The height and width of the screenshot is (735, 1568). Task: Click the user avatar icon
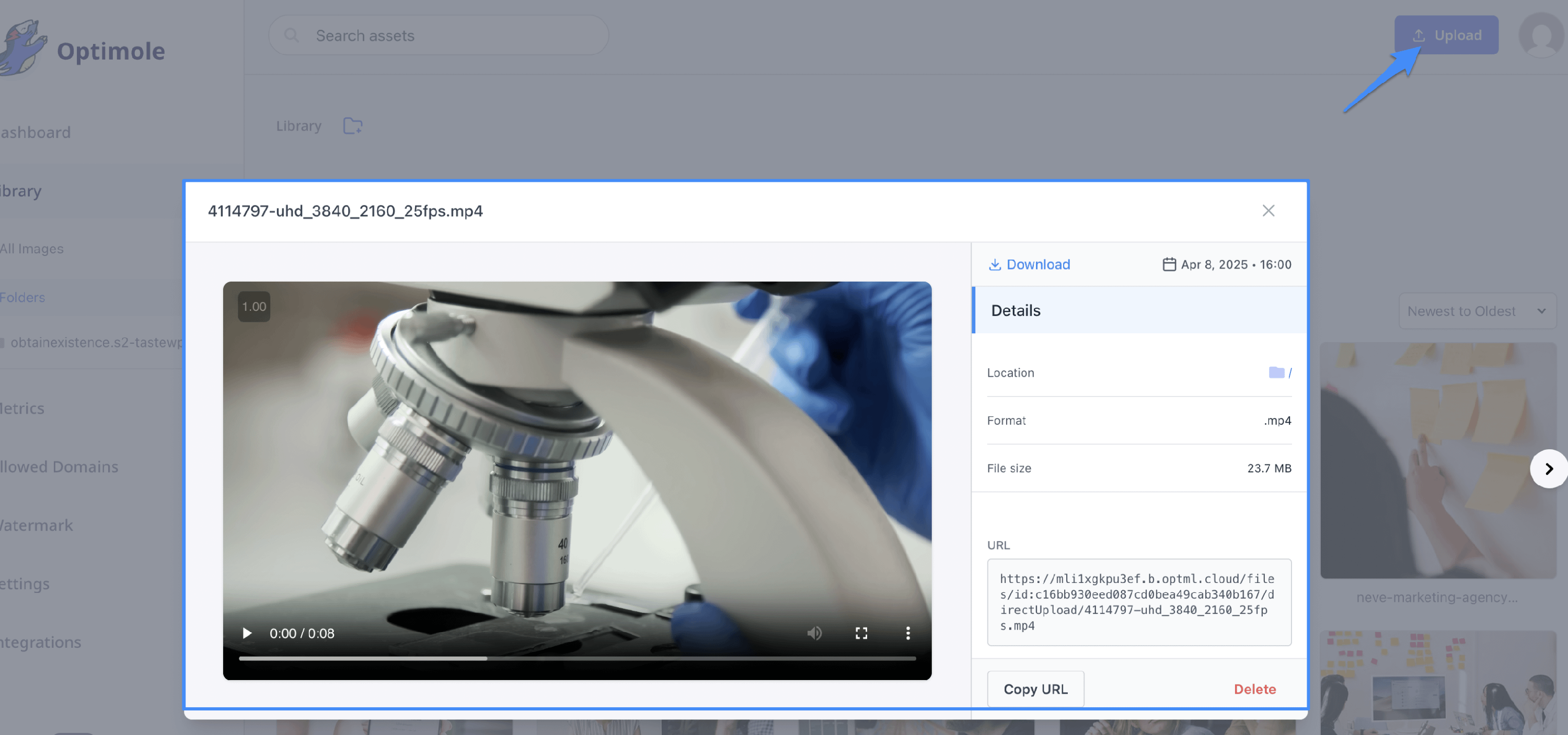[1541, 36]
